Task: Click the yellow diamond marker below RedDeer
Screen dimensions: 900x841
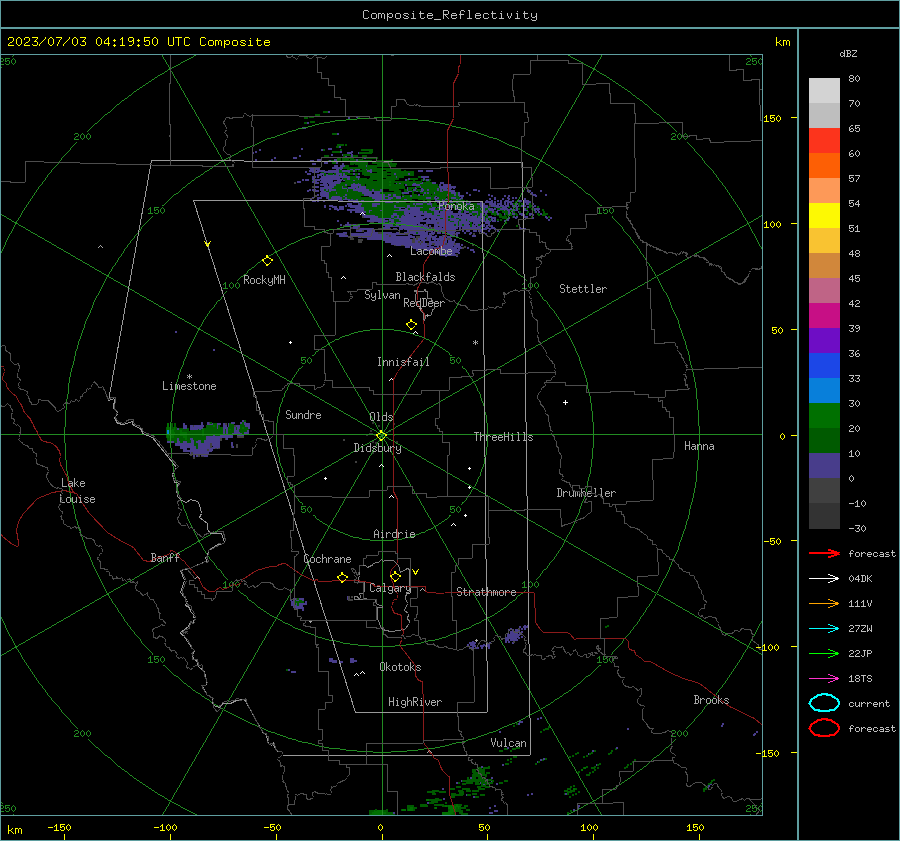Action: [411, 325]
